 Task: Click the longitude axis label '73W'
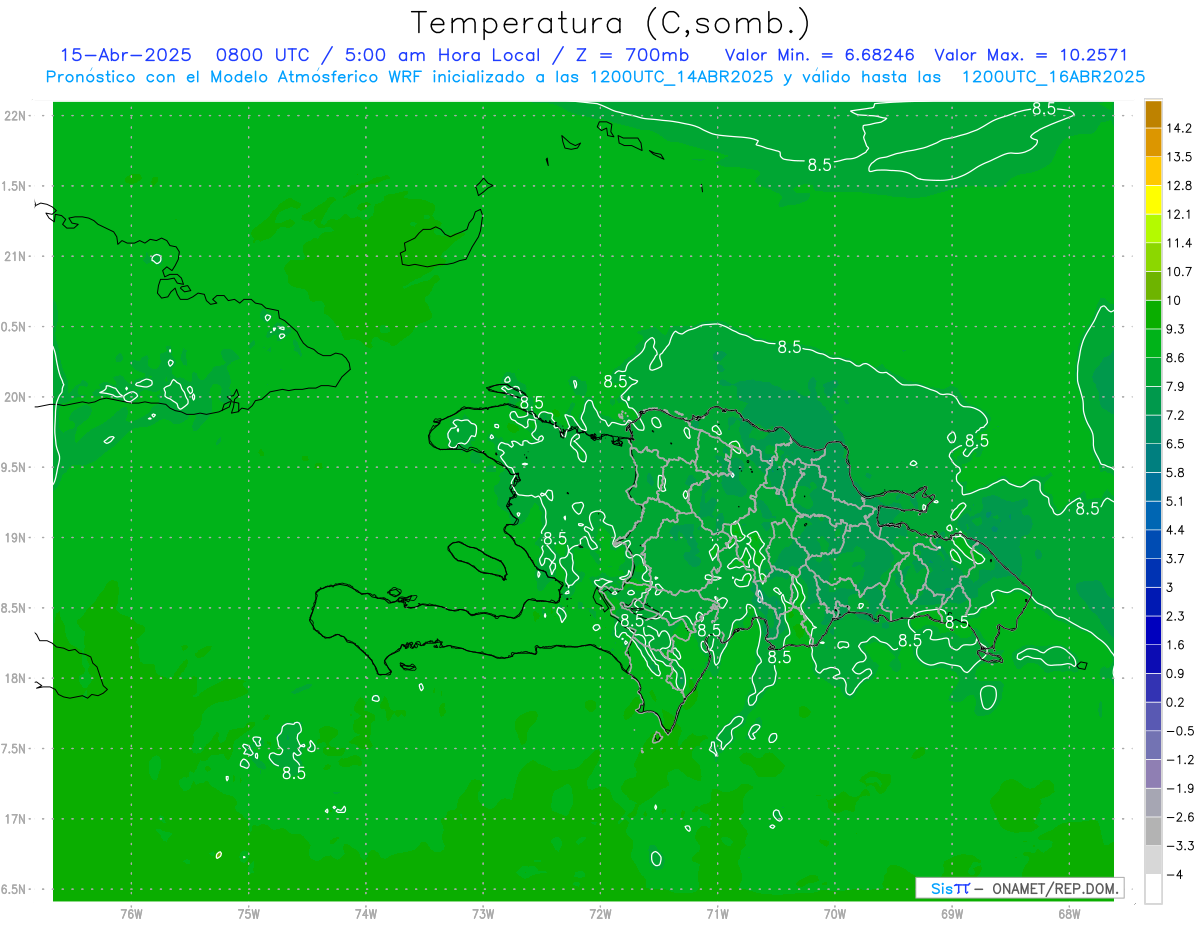pyautogui.click(x=483, y=914)
